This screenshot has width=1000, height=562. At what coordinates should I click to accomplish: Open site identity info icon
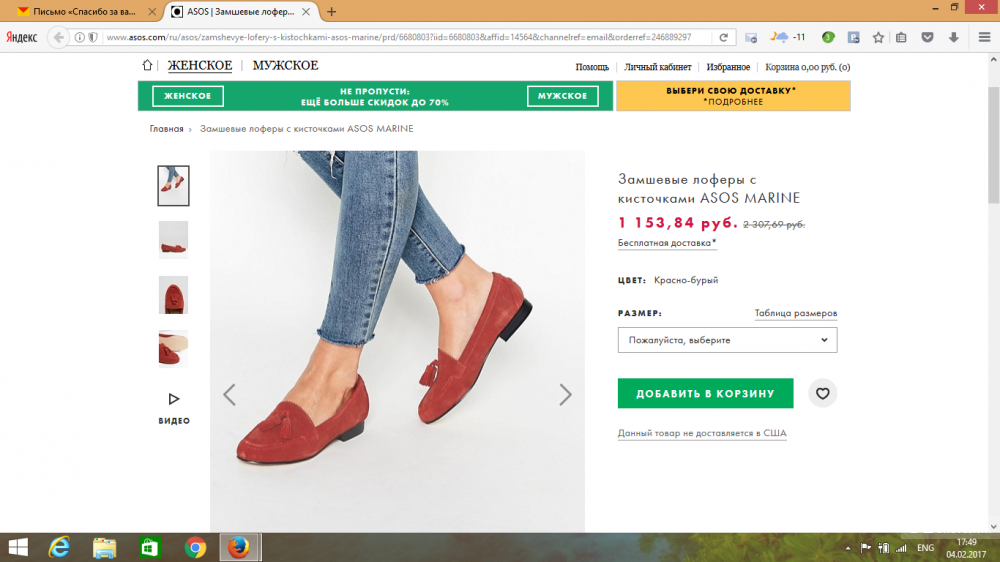[x=80, y=37]
